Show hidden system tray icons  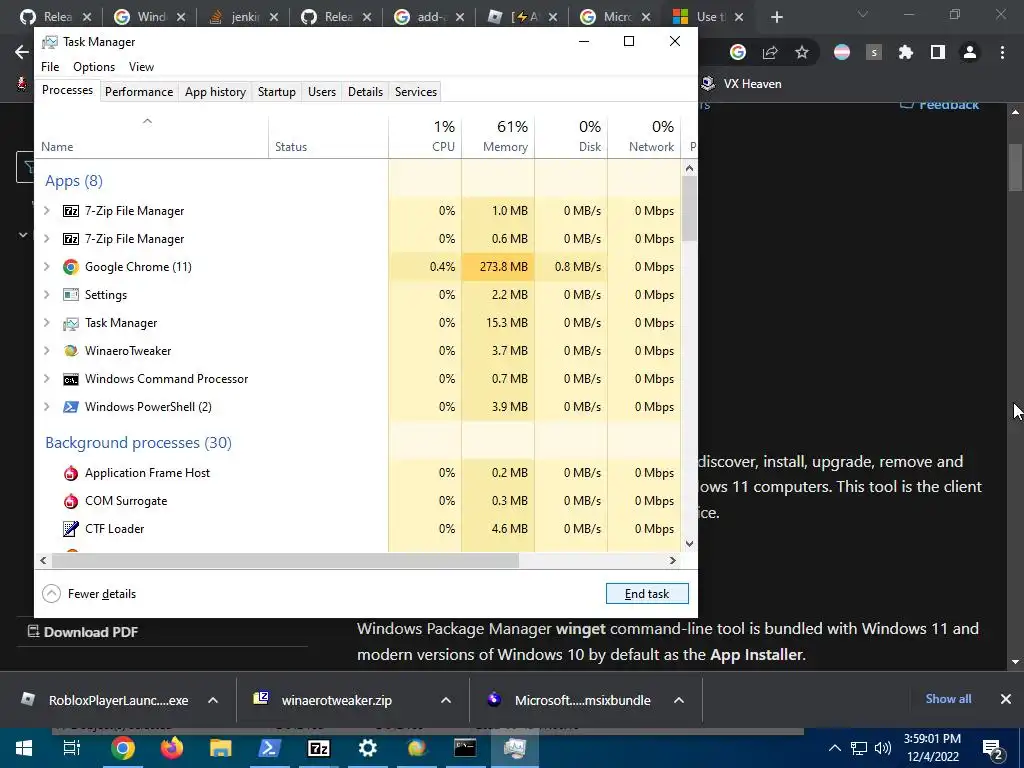835,748
